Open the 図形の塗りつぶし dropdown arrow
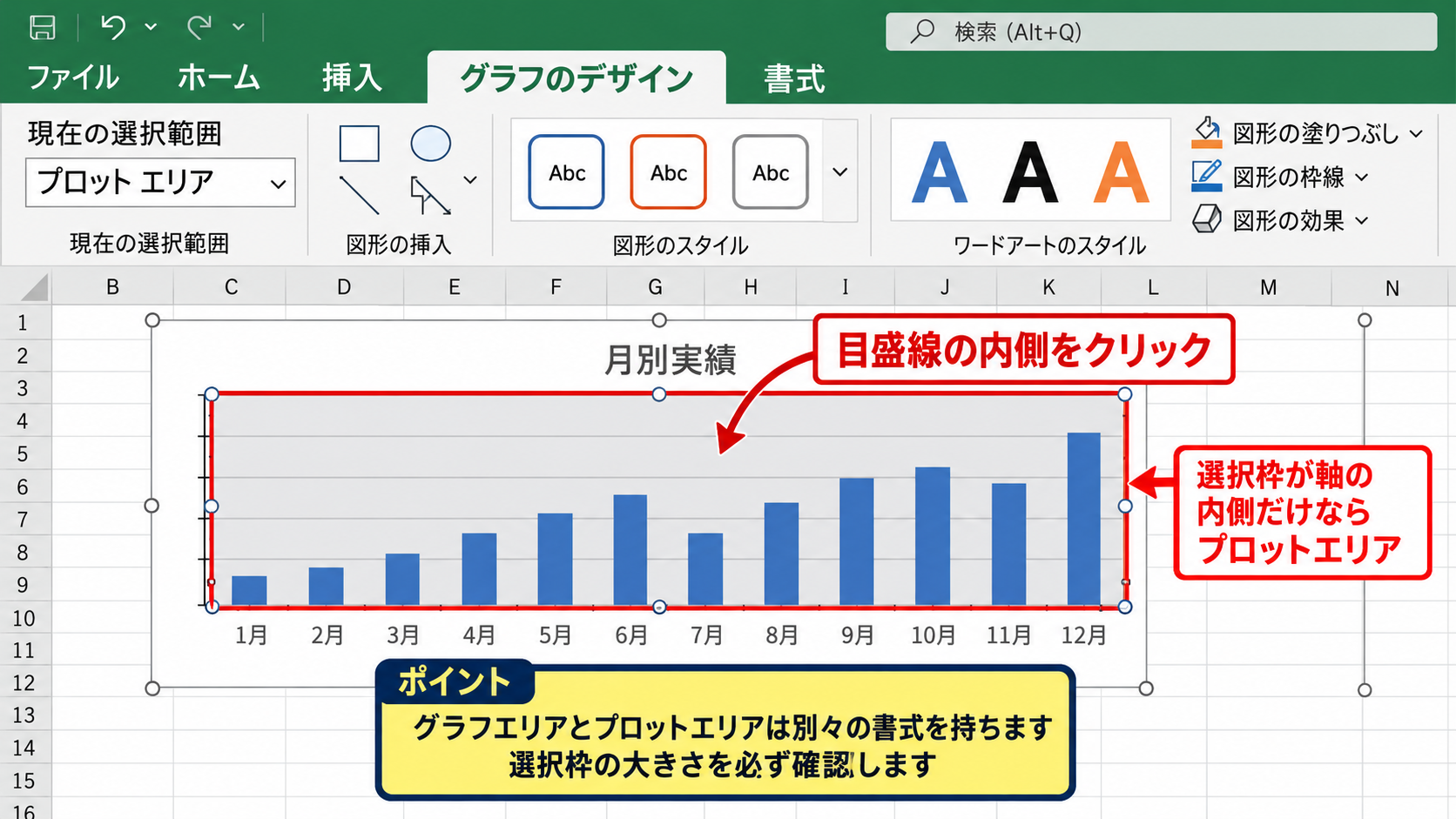 pos(1416,134)
